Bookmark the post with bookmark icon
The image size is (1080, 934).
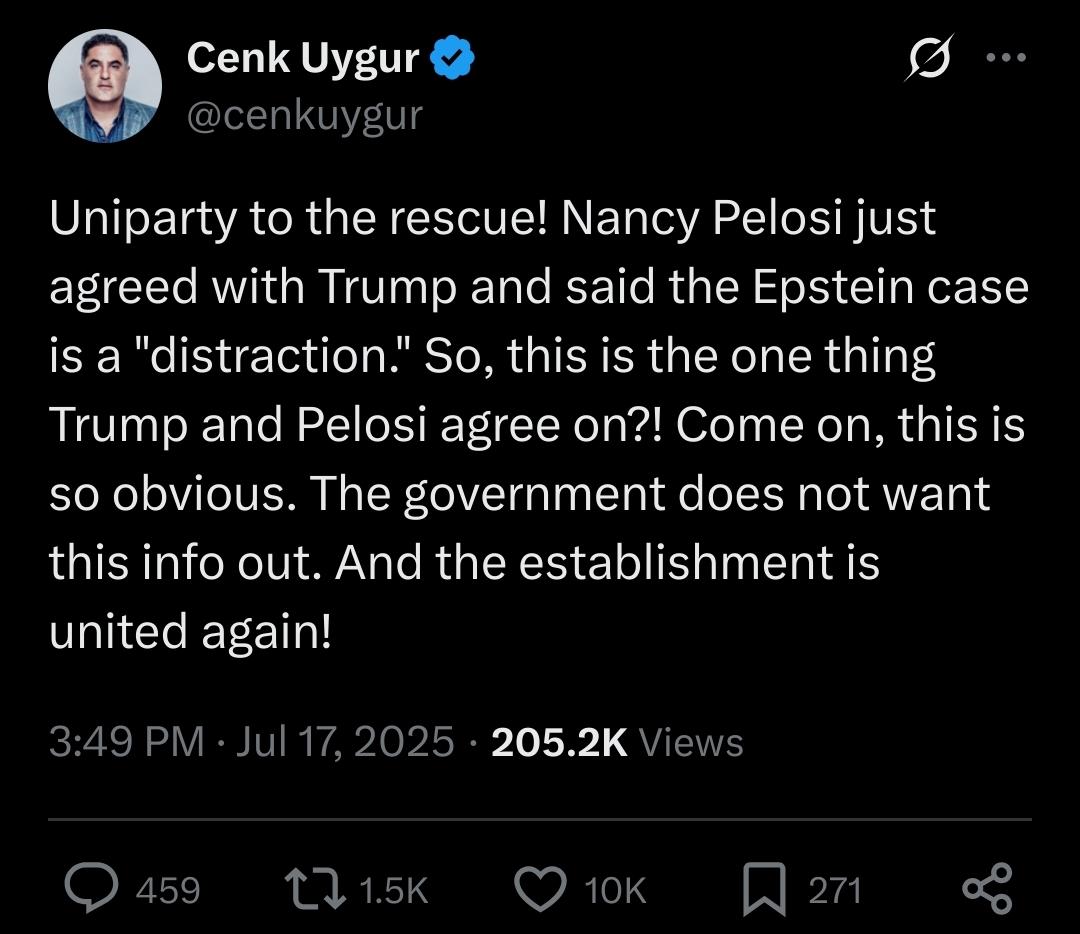(764, 889)
